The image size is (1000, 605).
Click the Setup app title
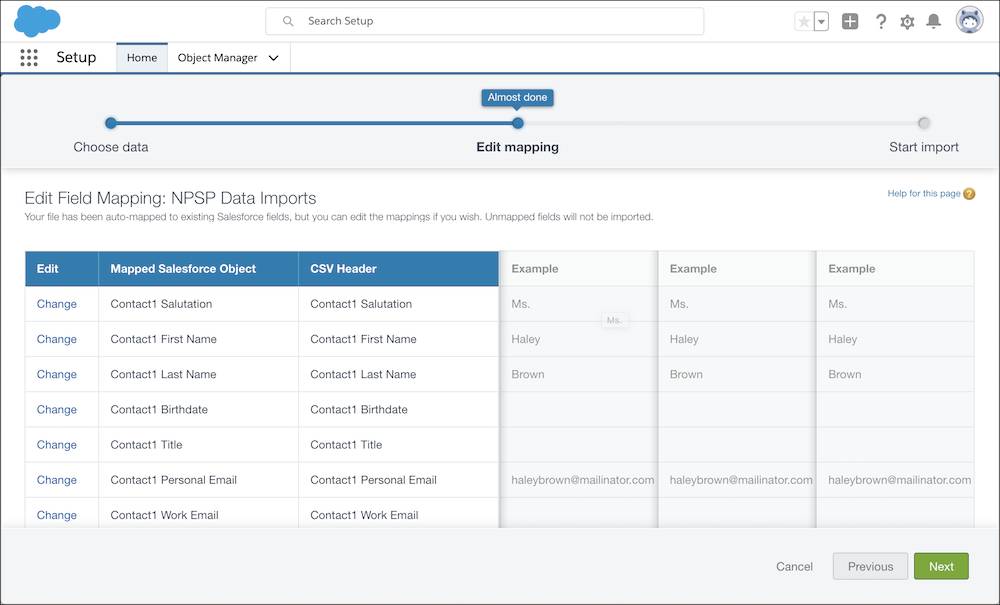76,57
